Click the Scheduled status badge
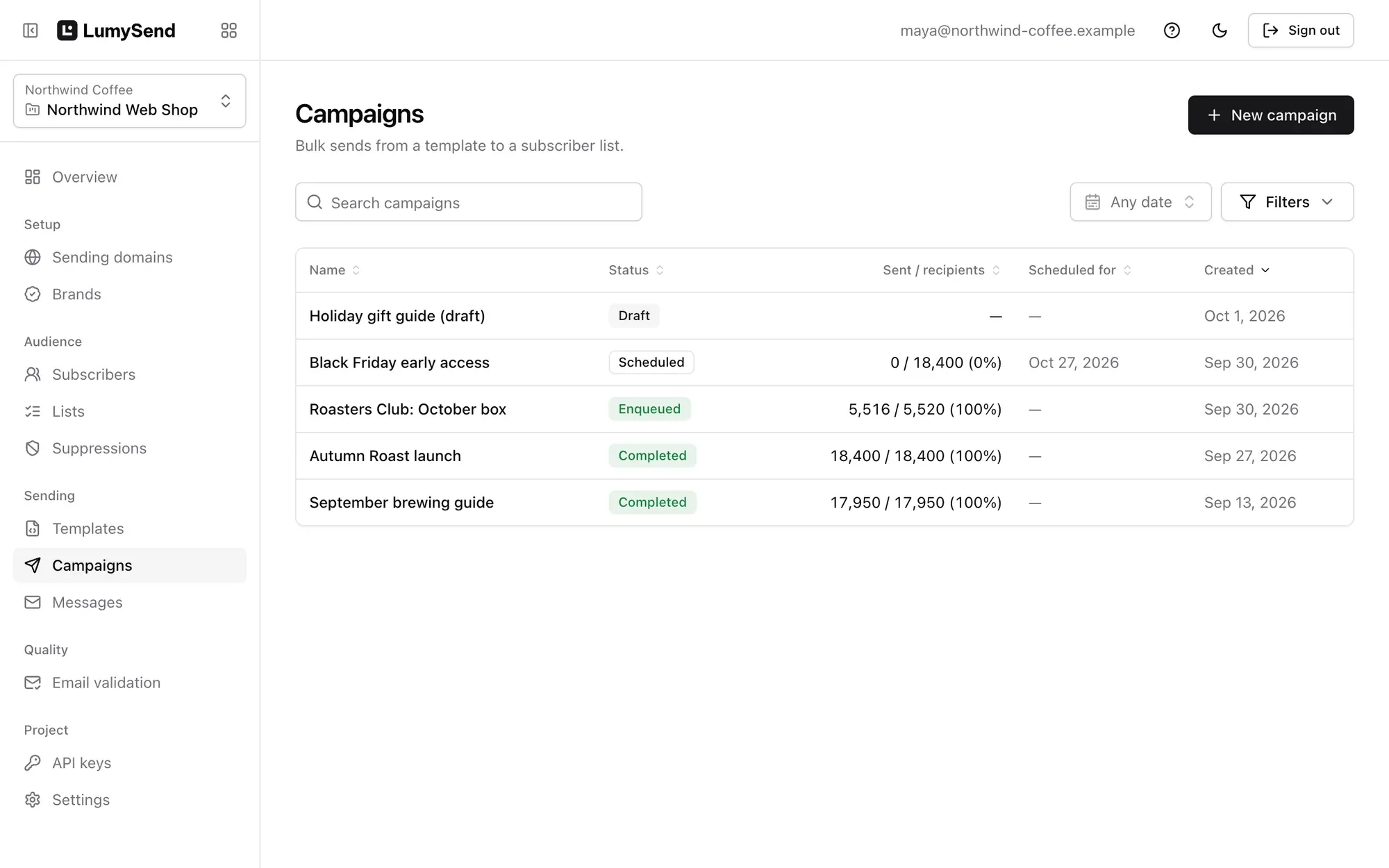The image size is (1389, 868). [x=651, y=362]
